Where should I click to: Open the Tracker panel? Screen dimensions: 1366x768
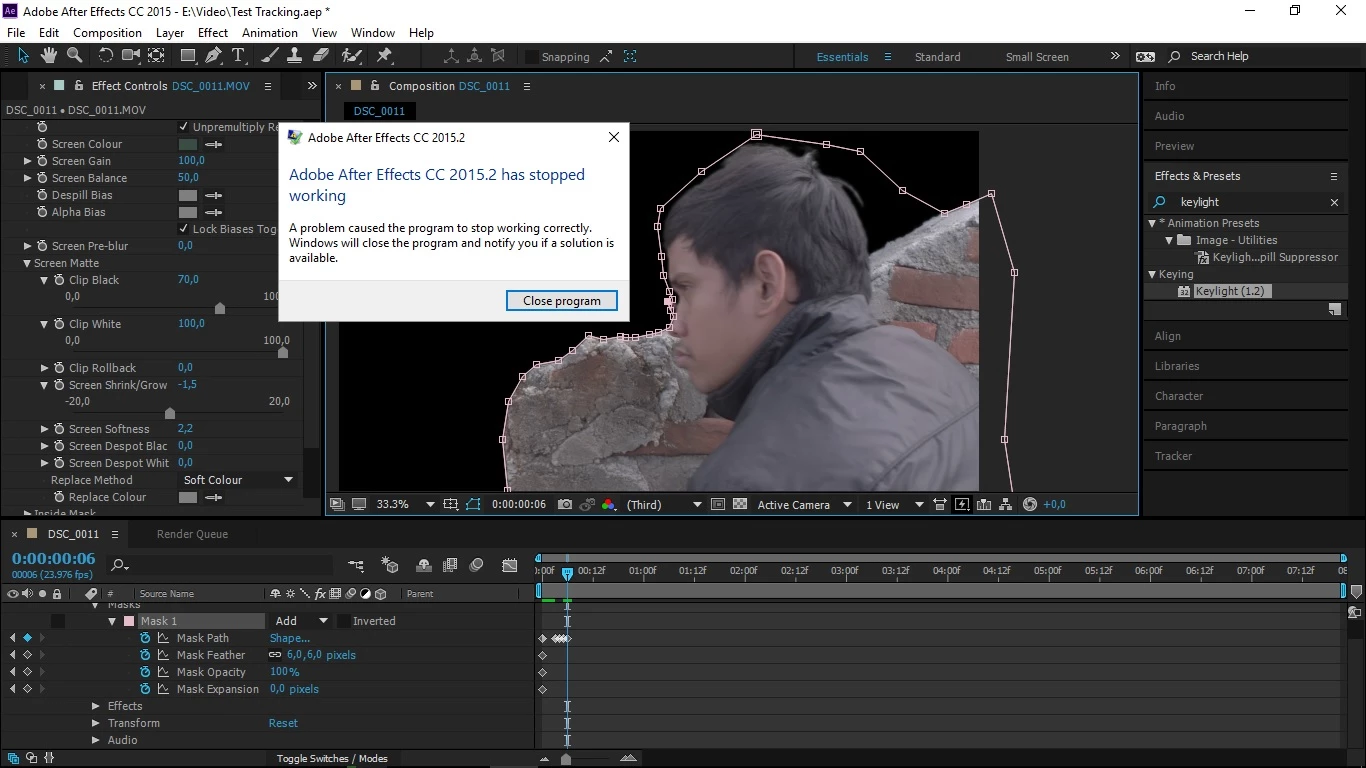(x=1173, y=456)
